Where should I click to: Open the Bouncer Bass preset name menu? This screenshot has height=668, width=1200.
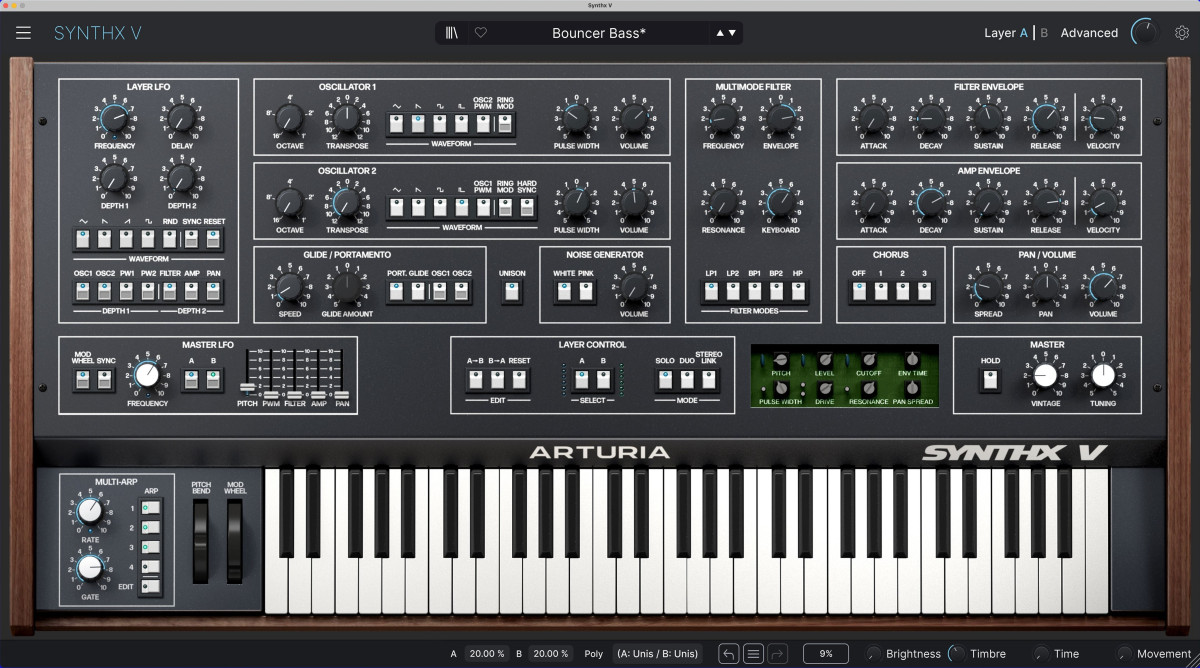pos(599,33)
